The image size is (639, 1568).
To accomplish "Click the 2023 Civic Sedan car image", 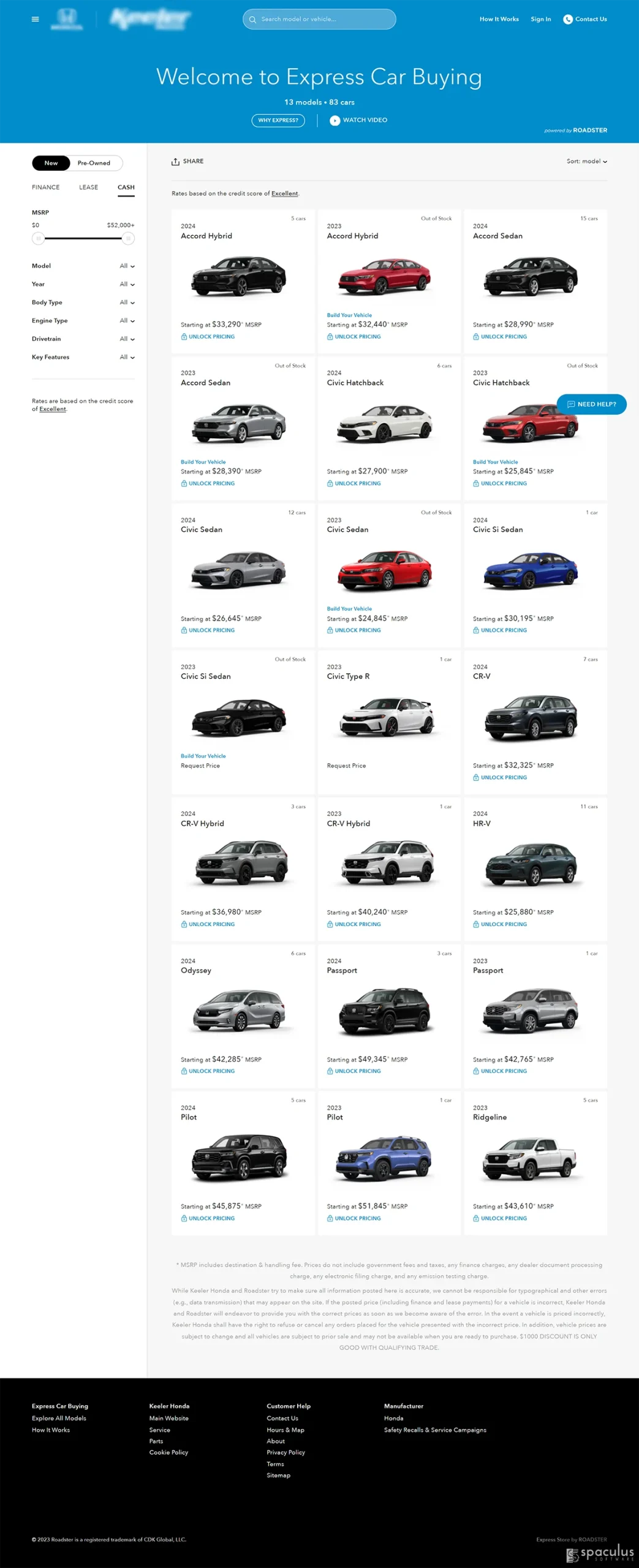I will click(385, 570).
